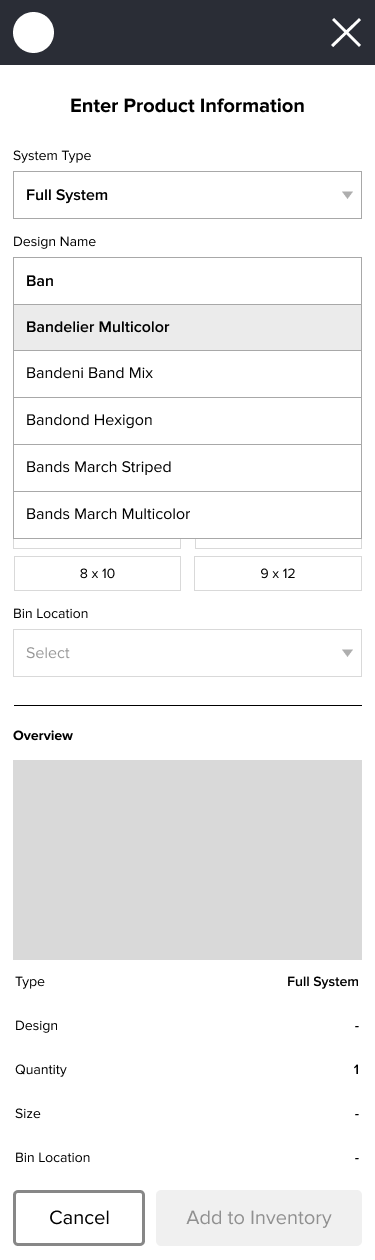Click the Add to Inventory button

[259, 1218]
